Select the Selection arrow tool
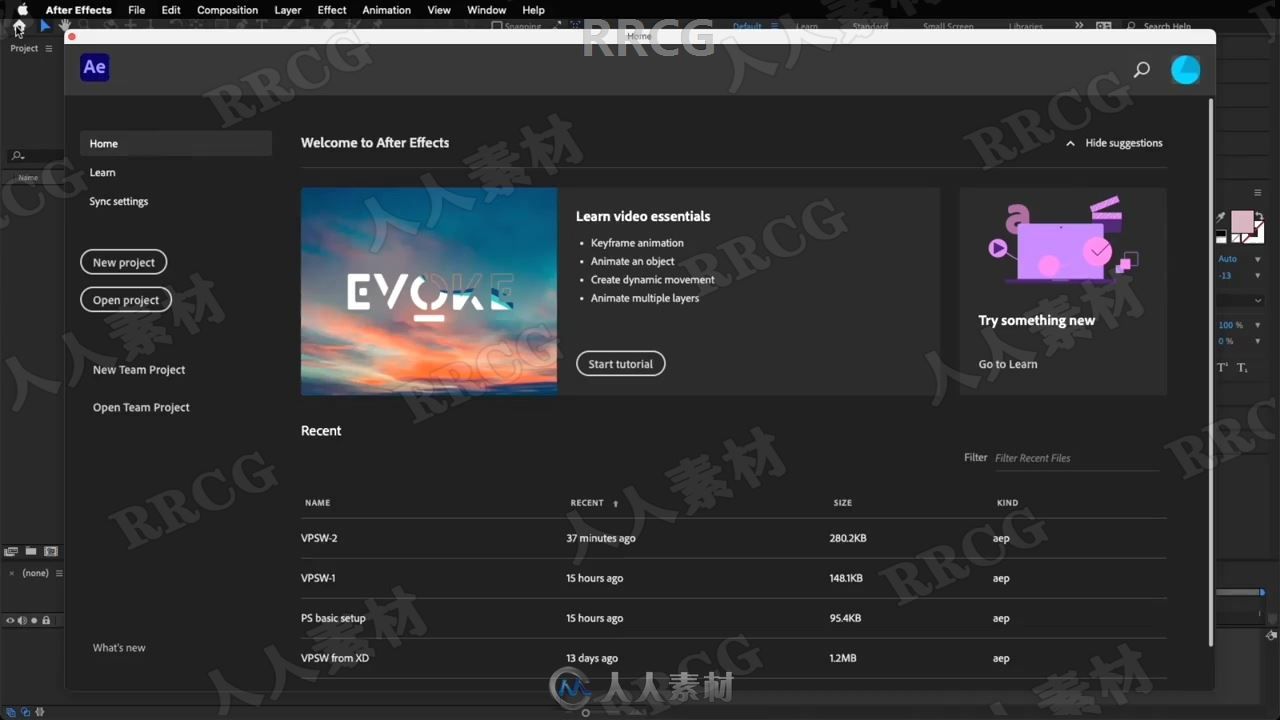Viewport: 1280px width, 720px height. 45,26
